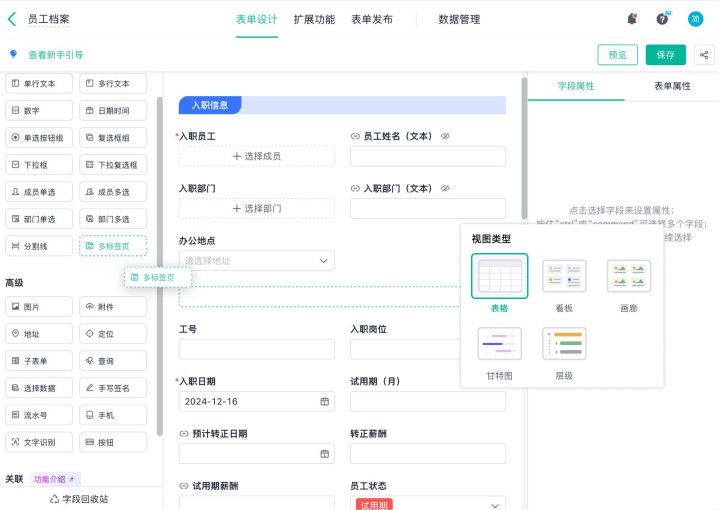Add the 下拉框 field component

[39, 164]
